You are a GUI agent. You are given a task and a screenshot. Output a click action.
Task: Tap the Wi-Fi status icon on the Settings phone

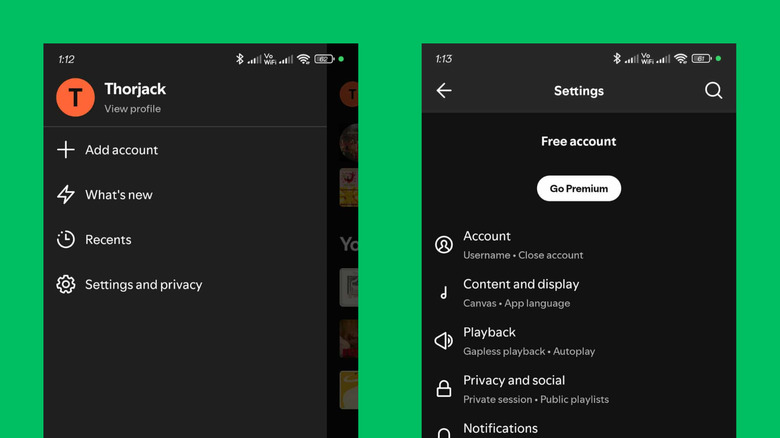tap(681, 59)
